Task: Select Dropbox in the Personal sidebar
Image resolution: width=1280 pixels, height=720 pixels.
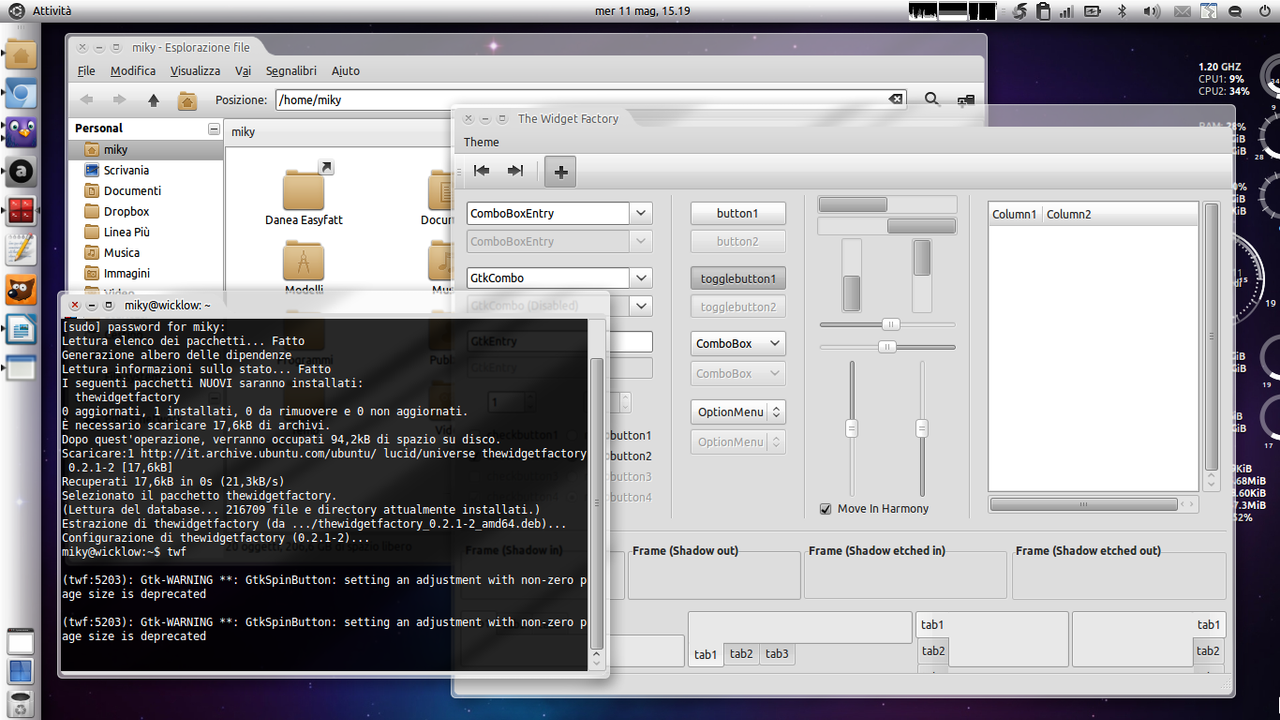Action: pyautogui.click(x=126, y=211)
